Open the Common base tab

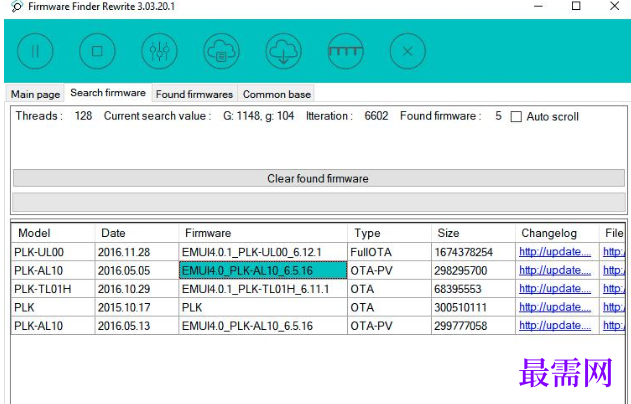(276, 94)
